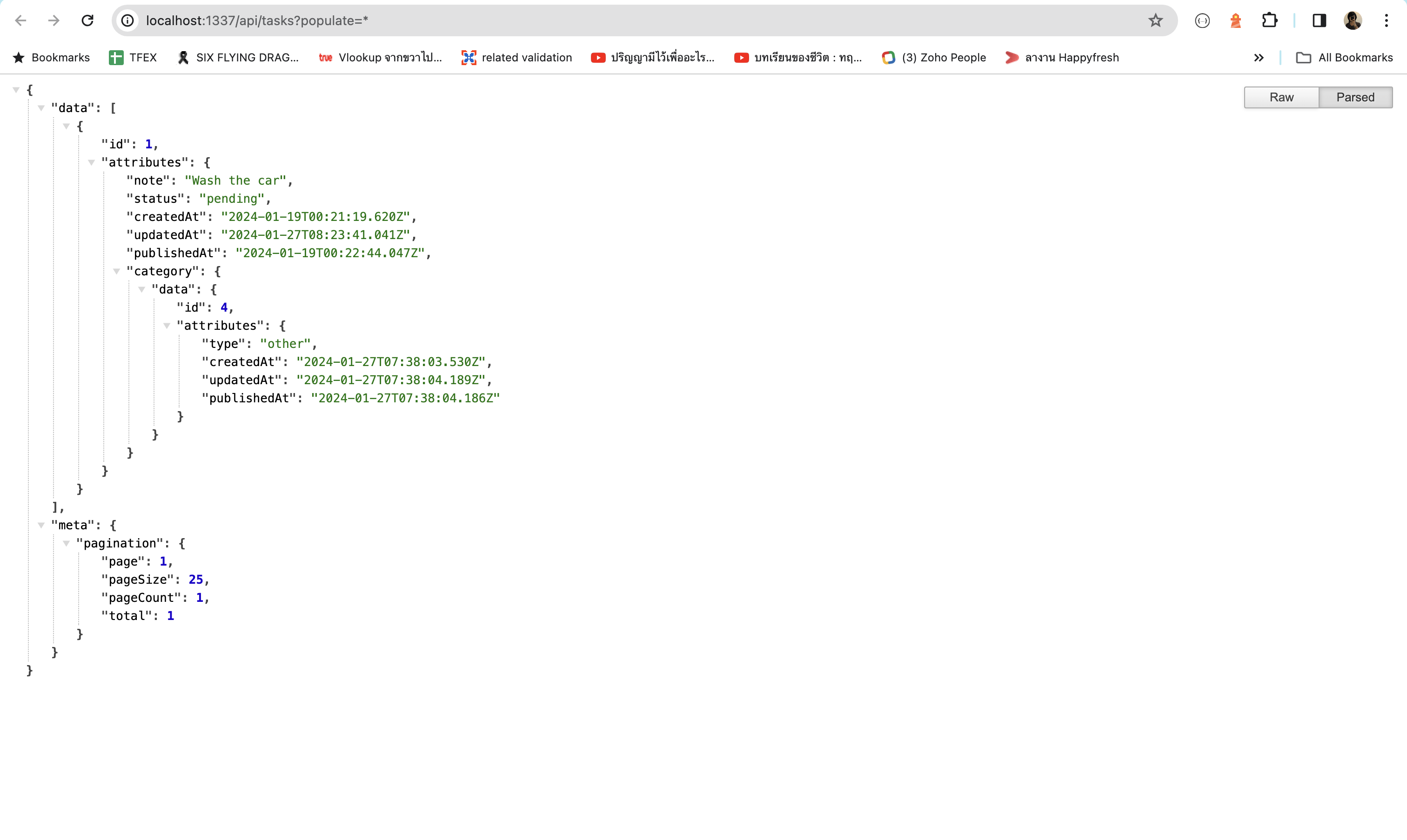This screenshot has width=1407, height=840.
Task: Click category publishedAt value 2024-01-27T07:38:04.186Z
Action: (x=405, y=399)
